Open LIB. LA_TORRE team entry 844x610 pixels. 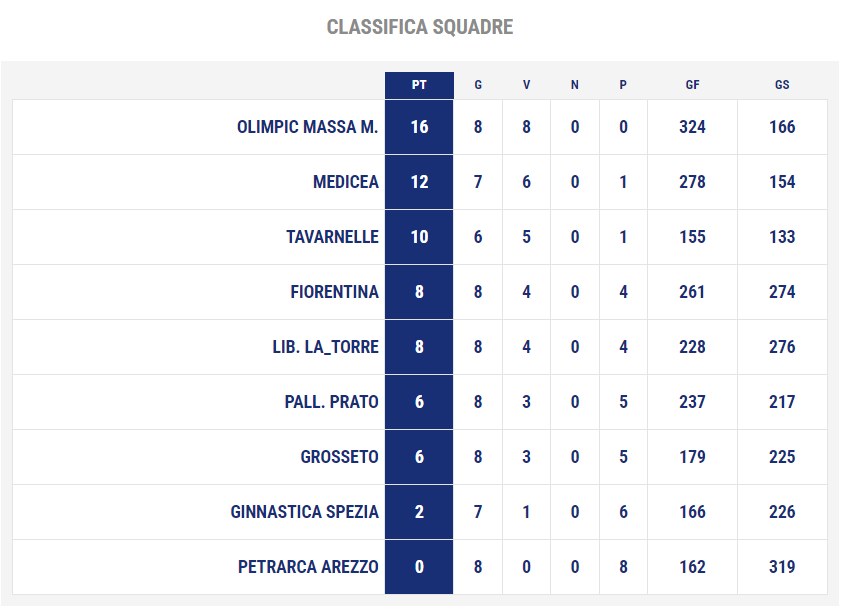[325, 347]
